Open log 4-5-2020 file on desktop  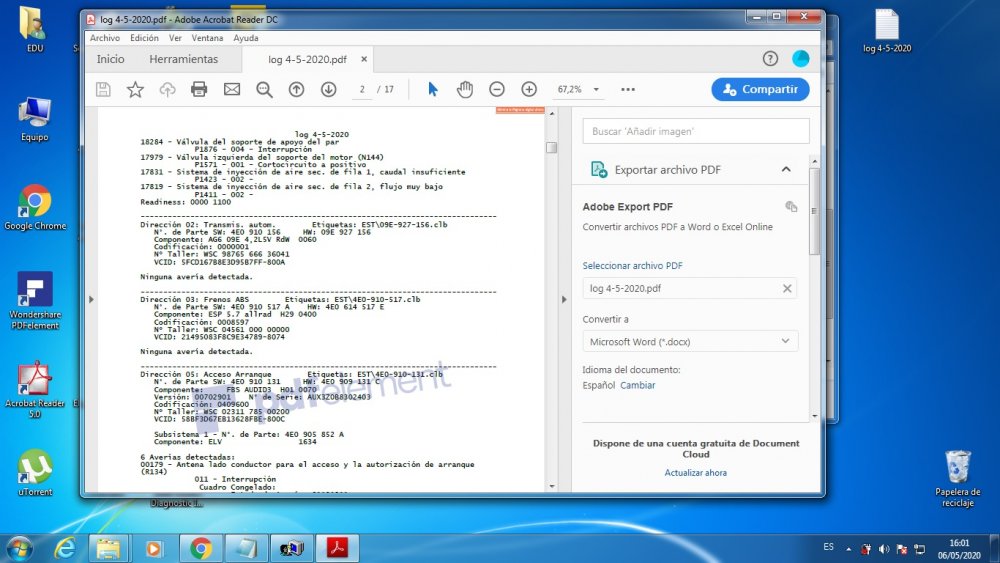(x=886, y=31)
